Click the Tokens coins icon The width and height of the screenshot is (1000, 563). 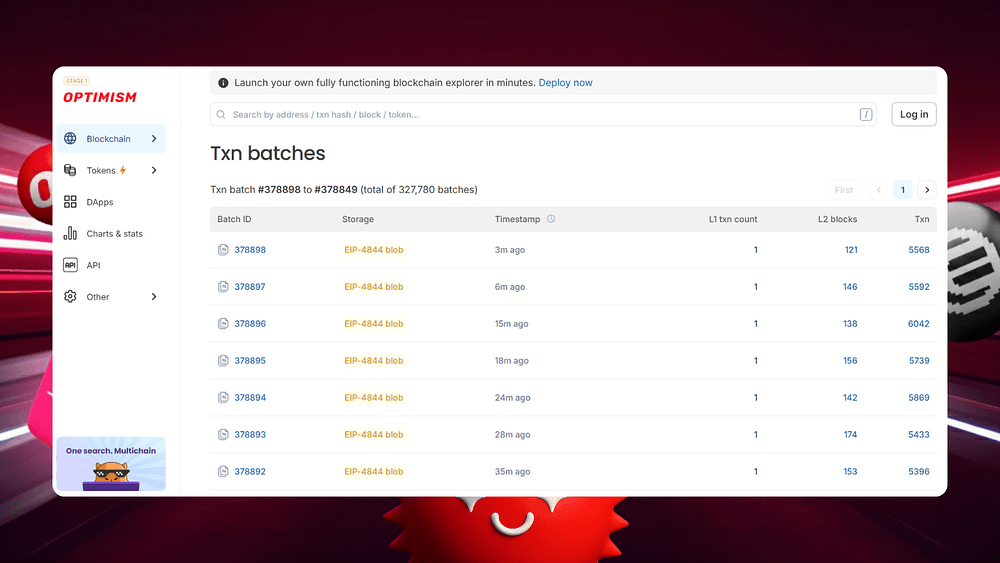70,170
